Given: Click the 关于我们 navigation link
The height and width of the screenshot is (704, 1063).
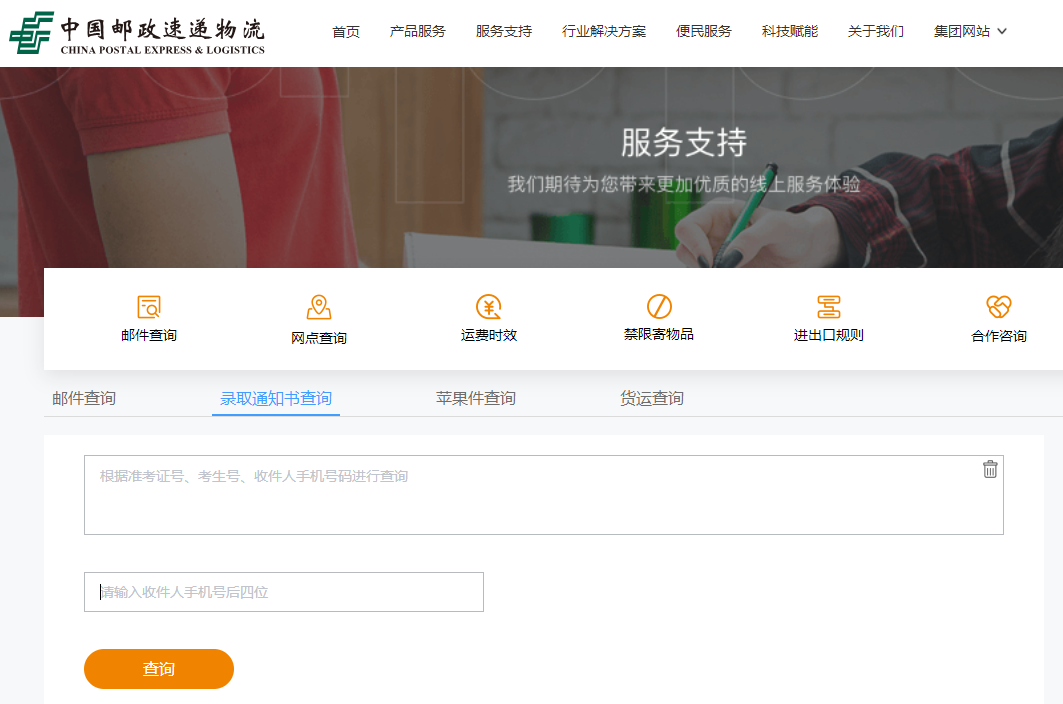Looking at the screenshot, I should click(x=876, y=32).
